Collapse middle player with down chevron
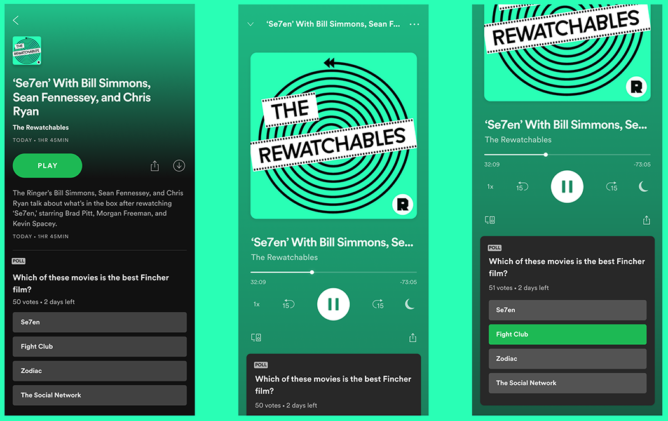 point(250,24)
